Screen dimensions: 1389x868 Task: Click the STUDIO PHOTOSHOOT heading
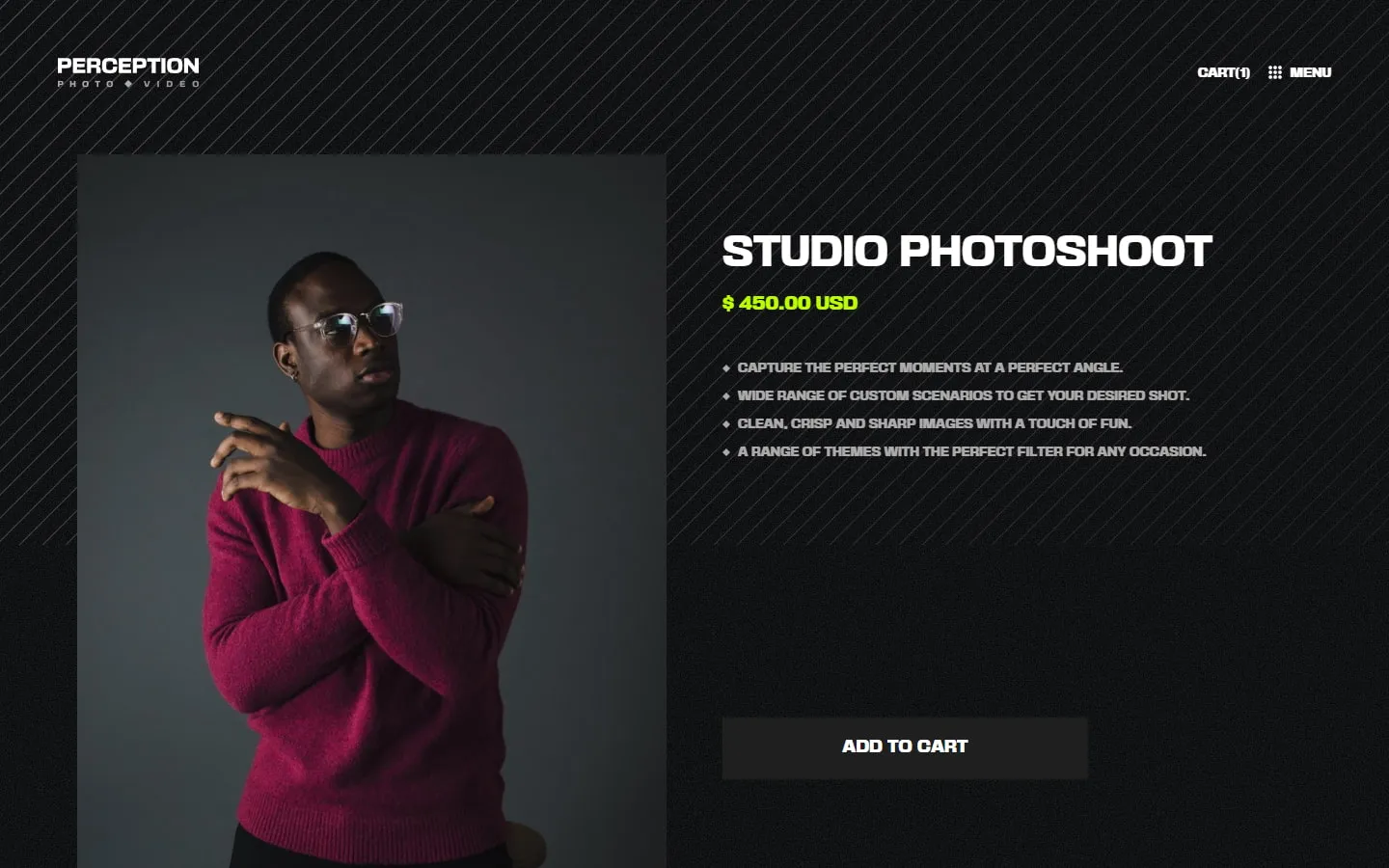(967, 252)
